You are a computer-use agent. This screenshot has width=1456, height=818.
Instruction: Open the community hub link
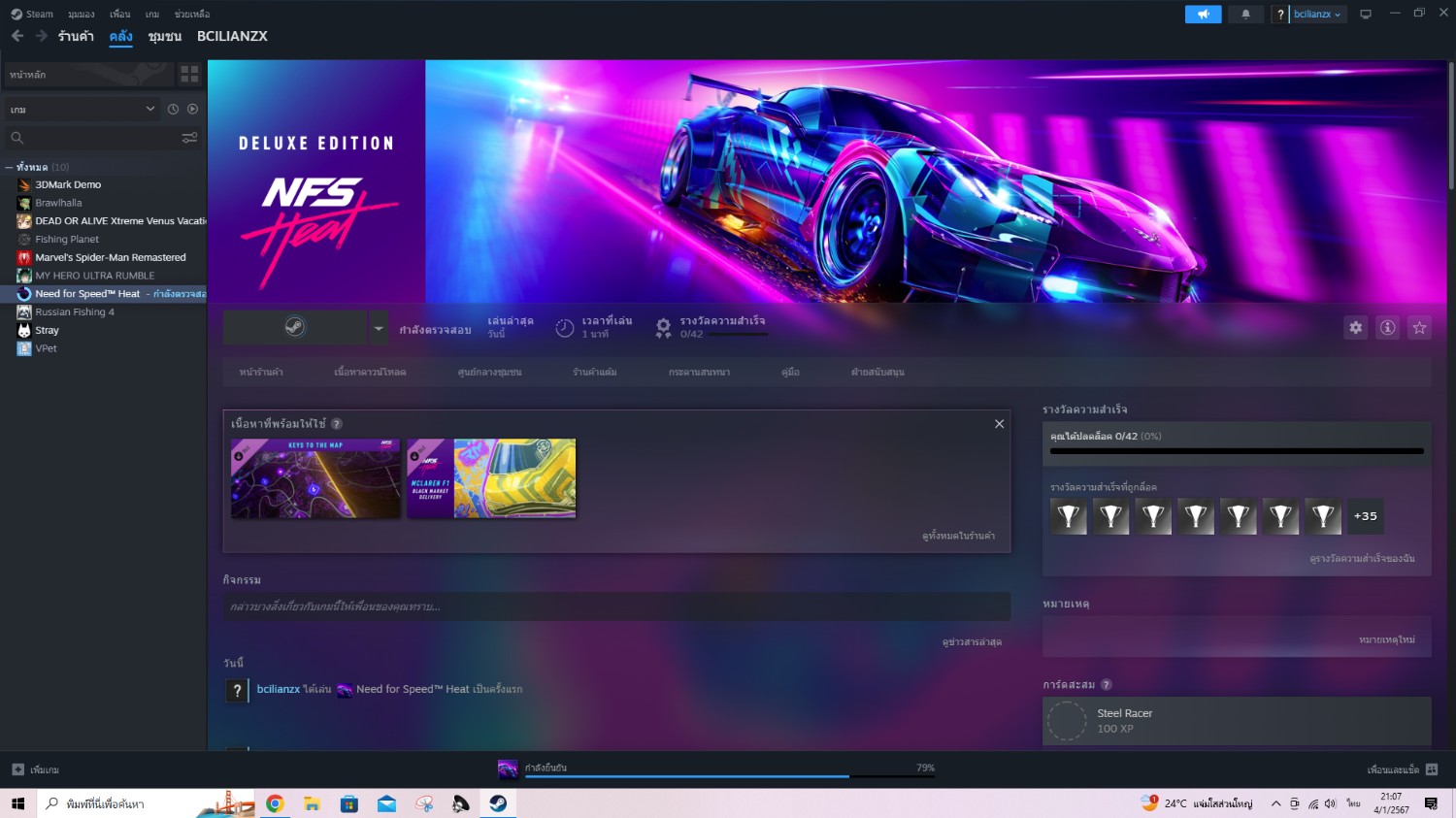tap(489, 372)
